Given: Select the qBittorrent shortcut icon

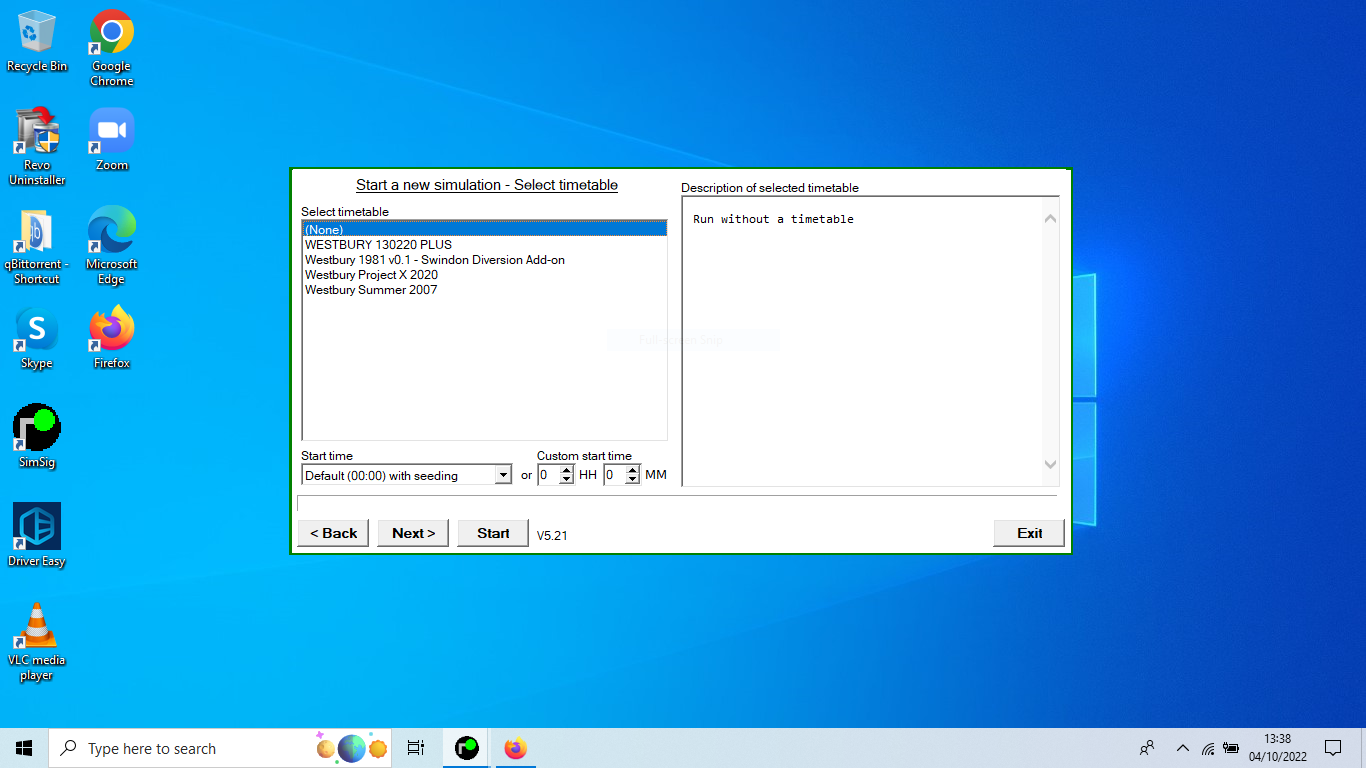Looking at the screenshot, I should 37,246.
